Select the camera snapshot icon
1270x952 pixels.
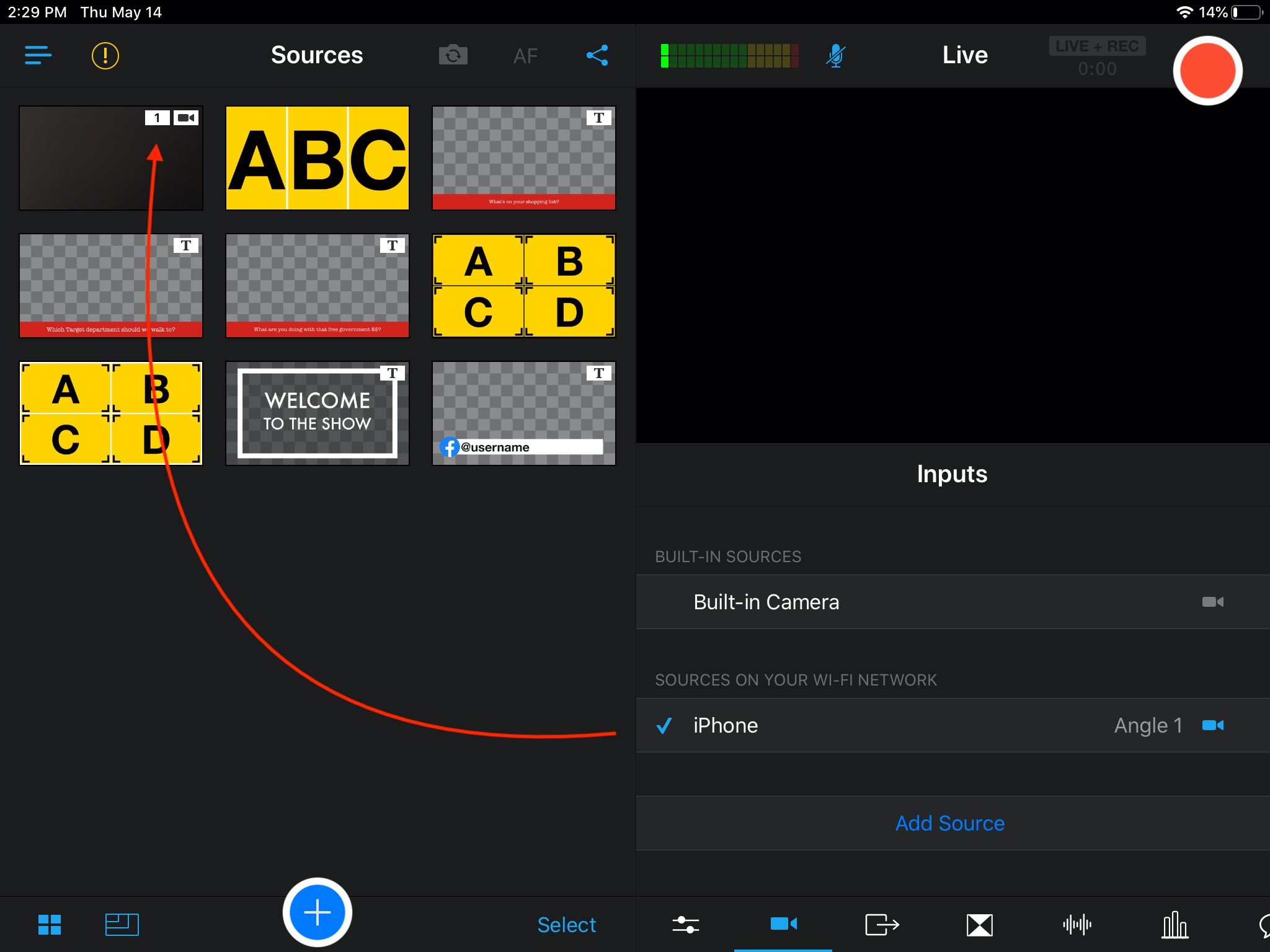[453, 56]
